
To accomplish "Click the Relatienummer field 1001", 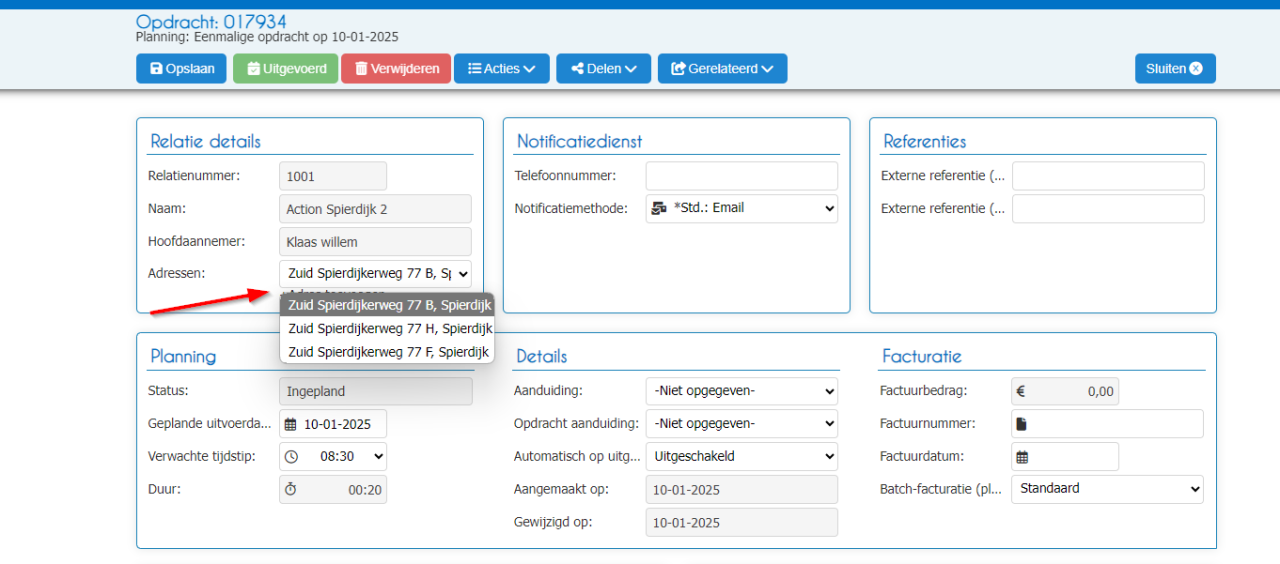I will click(333, 176).
